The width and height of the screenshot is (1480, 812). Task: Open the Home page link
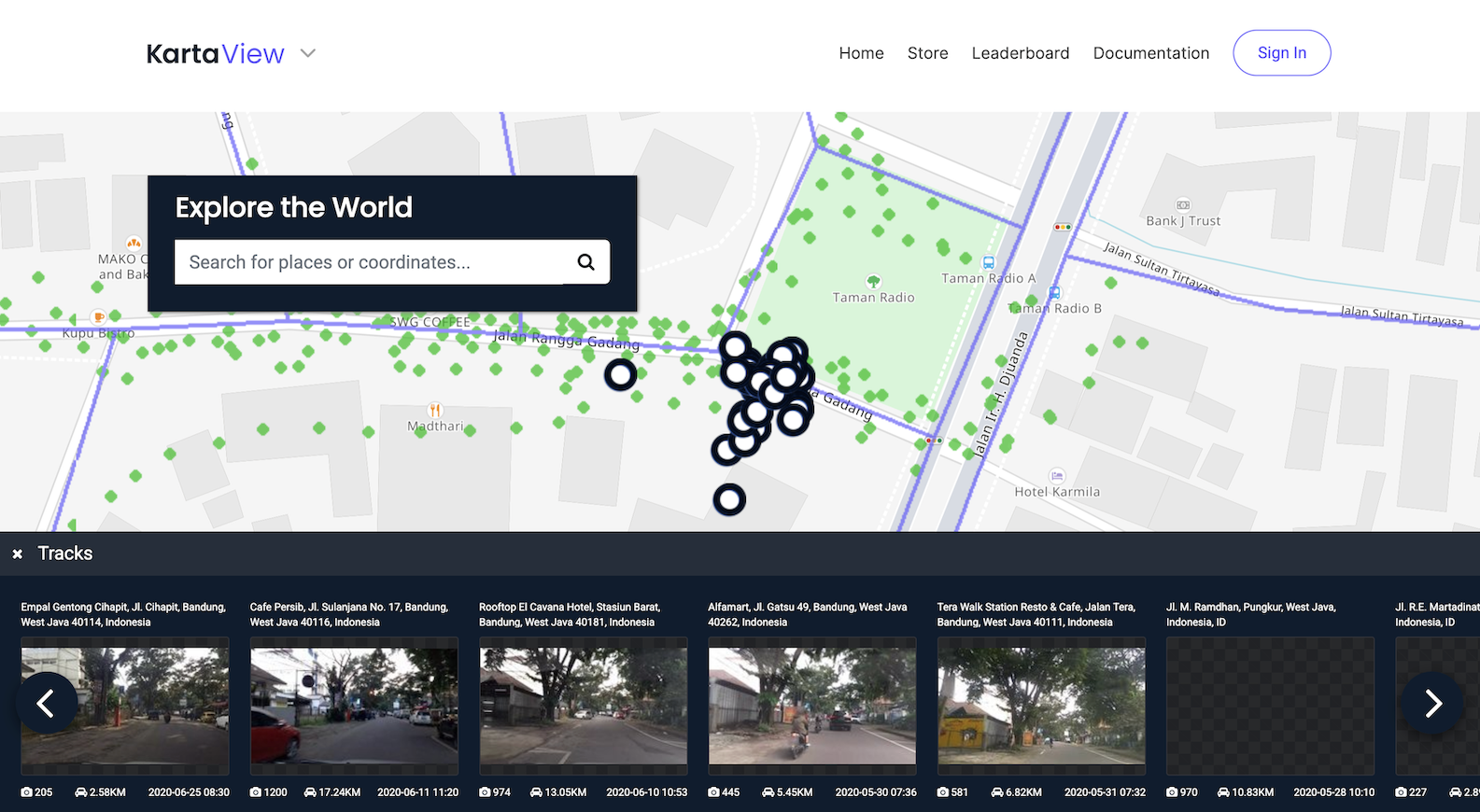tap(861, 53)
